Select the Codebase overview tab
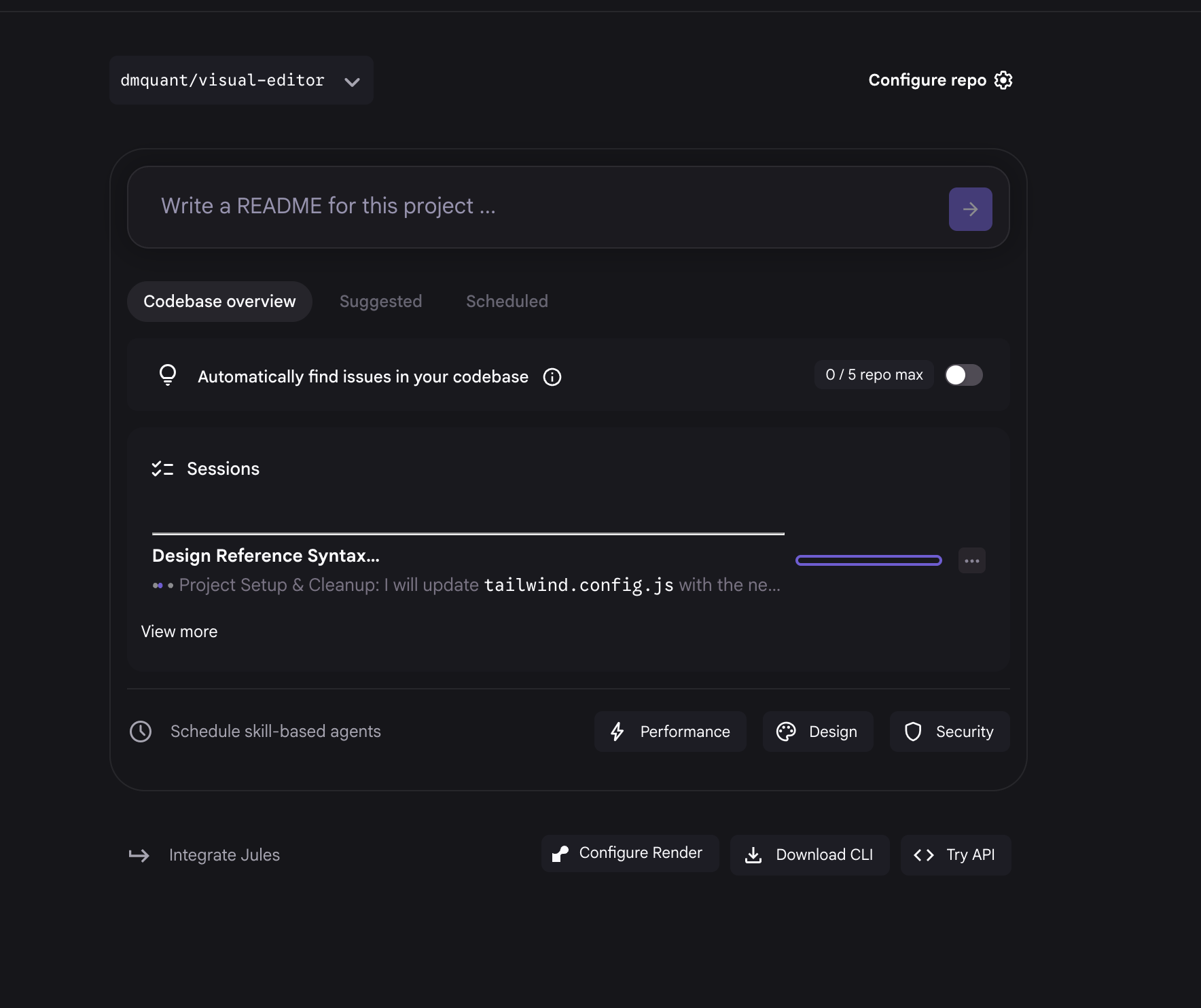 click(219, 302)
